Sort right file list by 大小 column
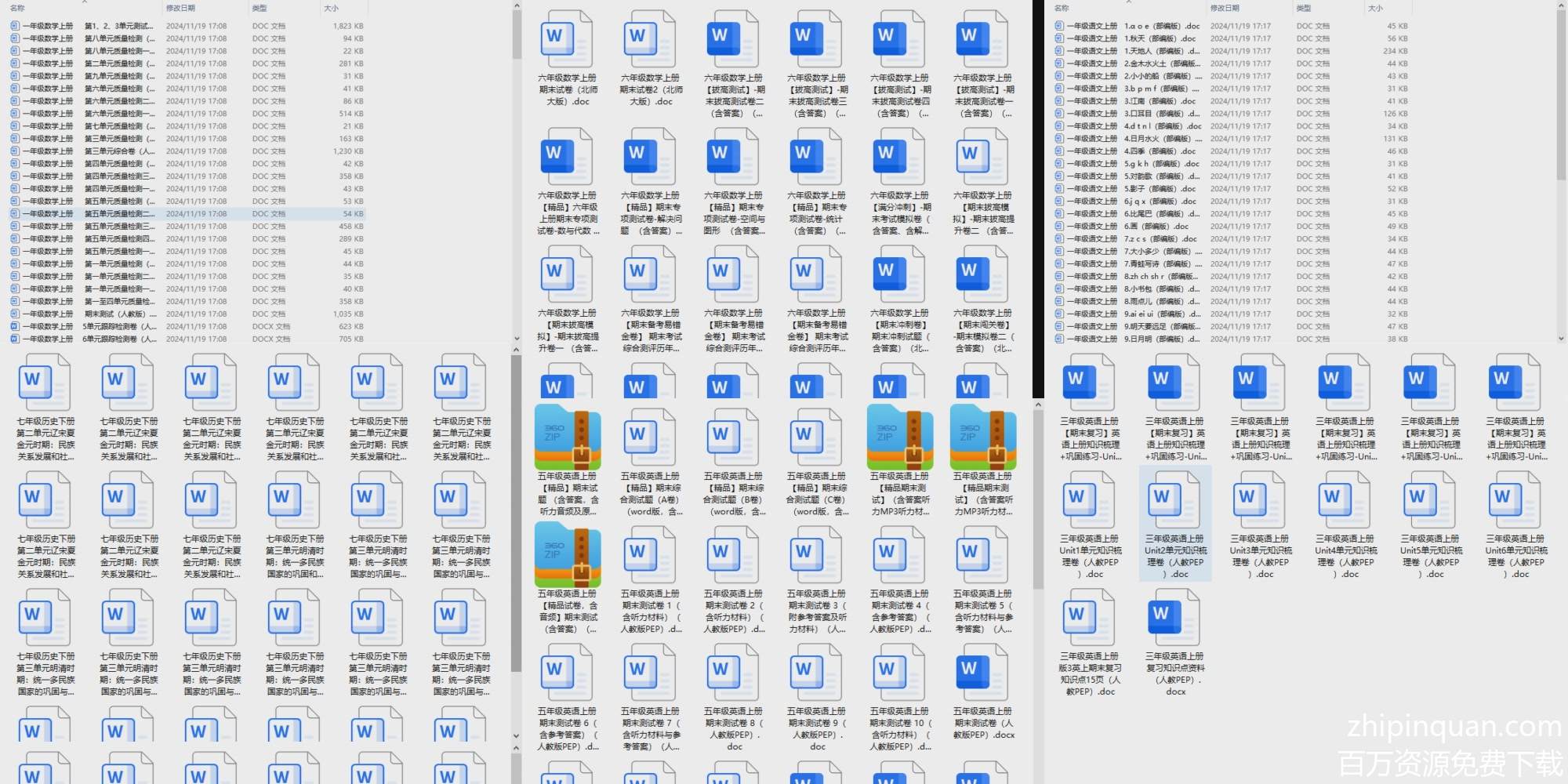 [x=1375, y=8]
